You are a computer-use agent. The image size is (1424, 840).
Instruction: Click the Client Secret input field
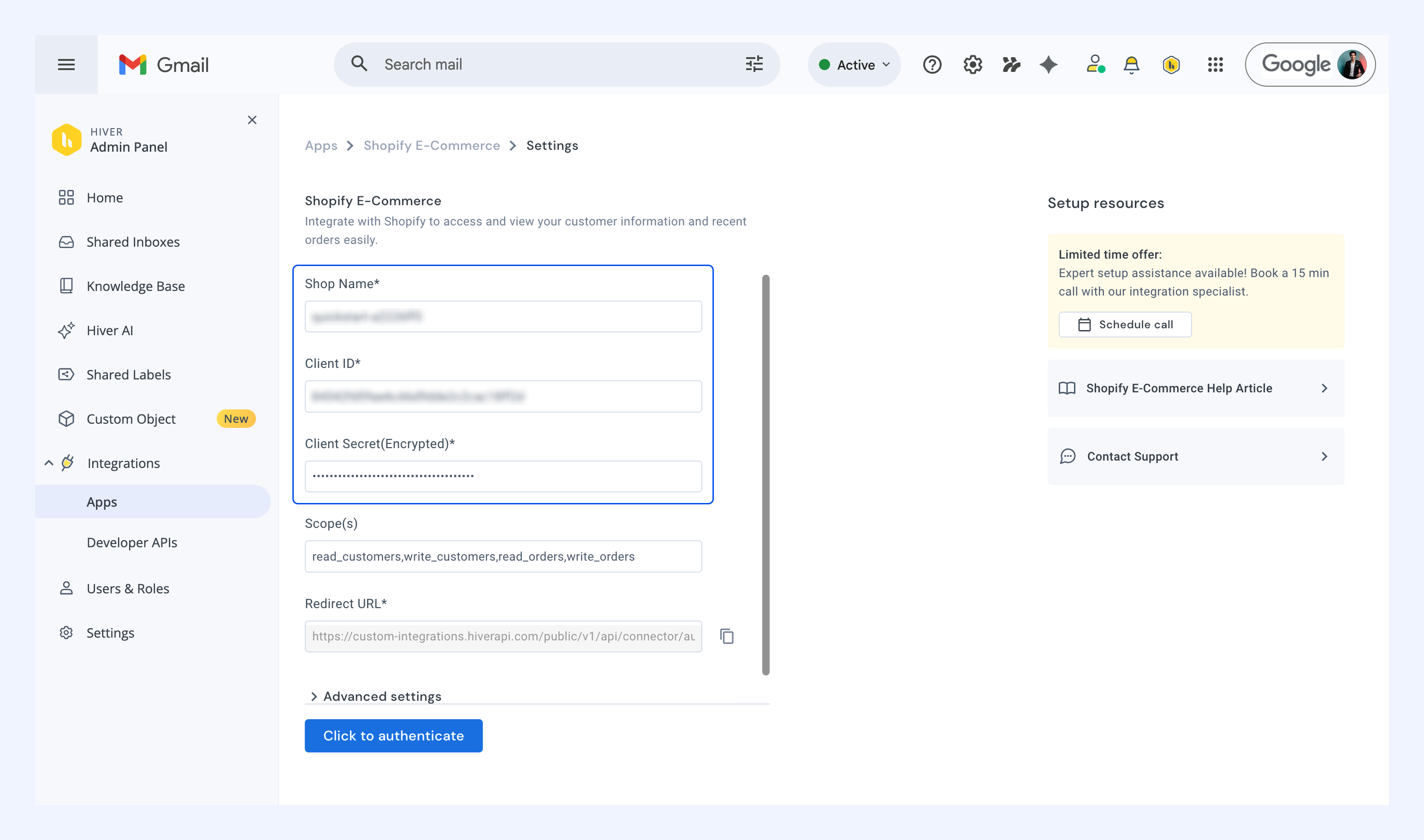tap(504, 476)
